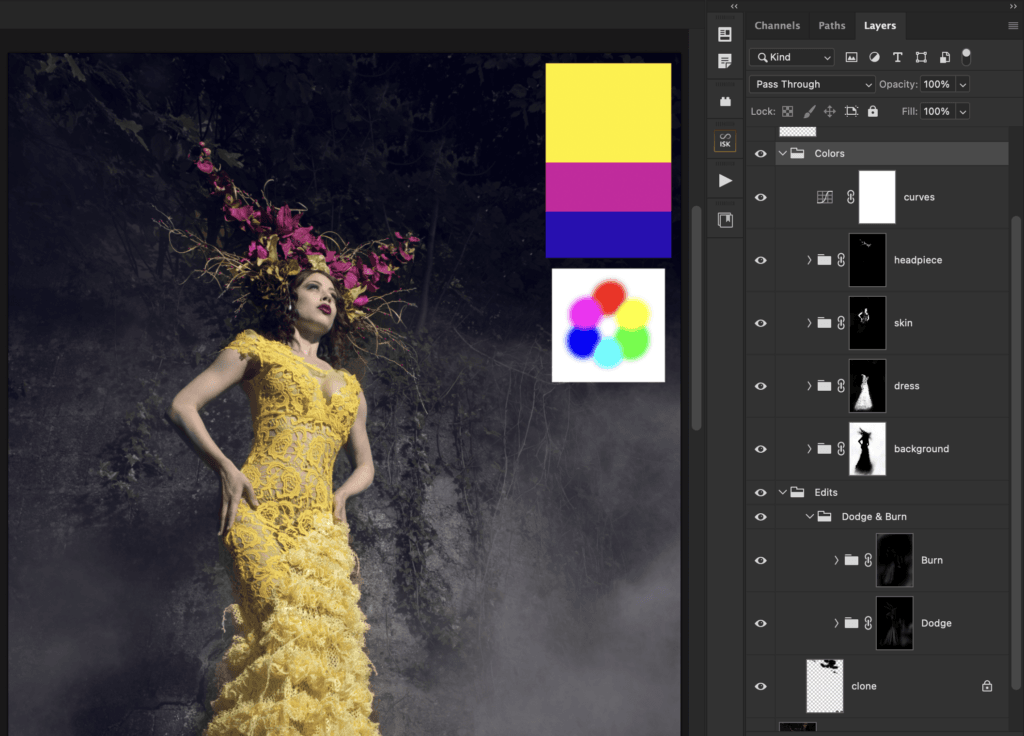Screen dimensions: 1024x736
Task: Toggle visibility of the clone layer
Action: (x=761, y=686)
